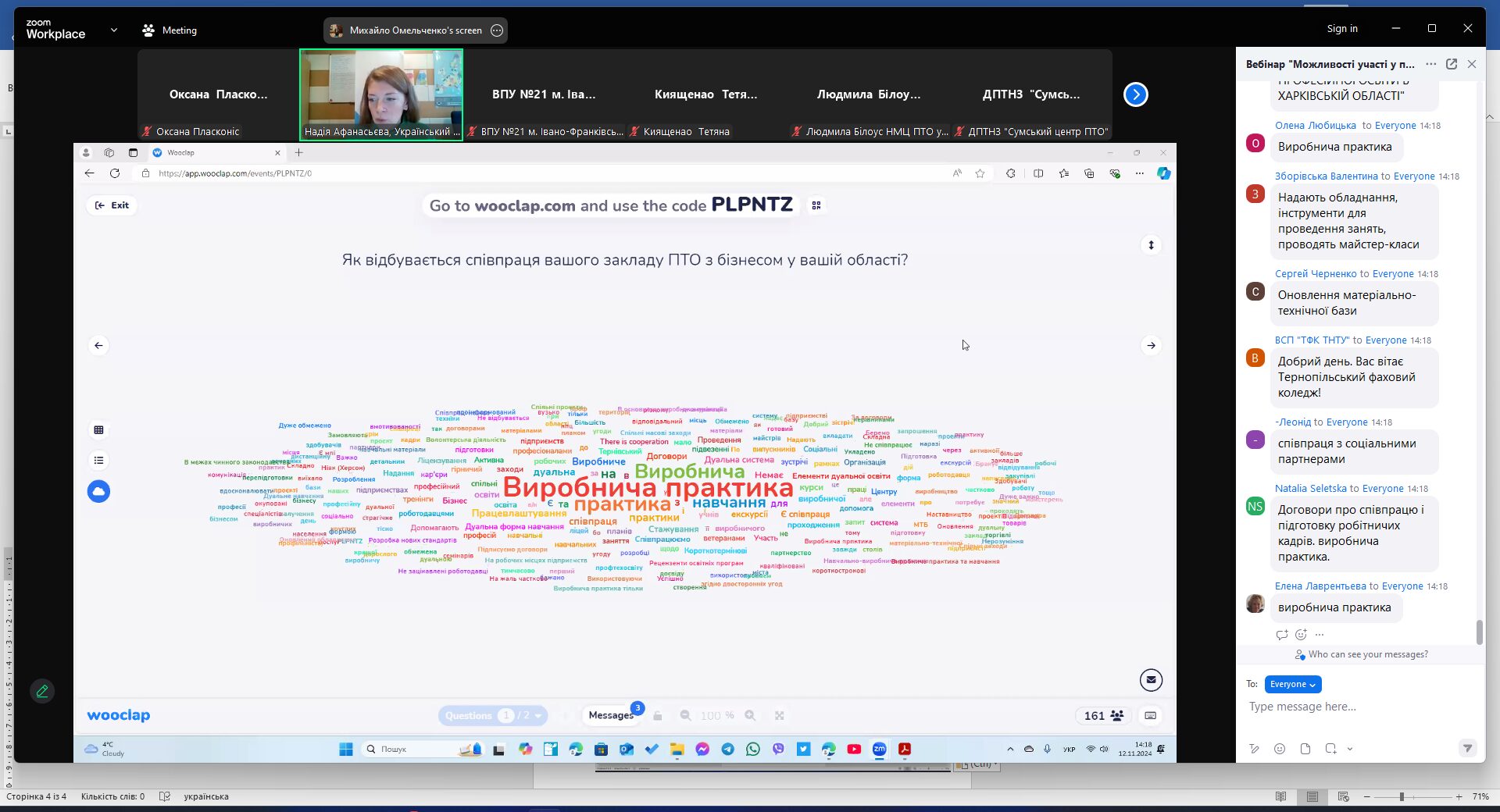Click the next participants arrow in gallery strip
The width and height of the screenshot is (1500, 812).
click(x=1135, y=94)
